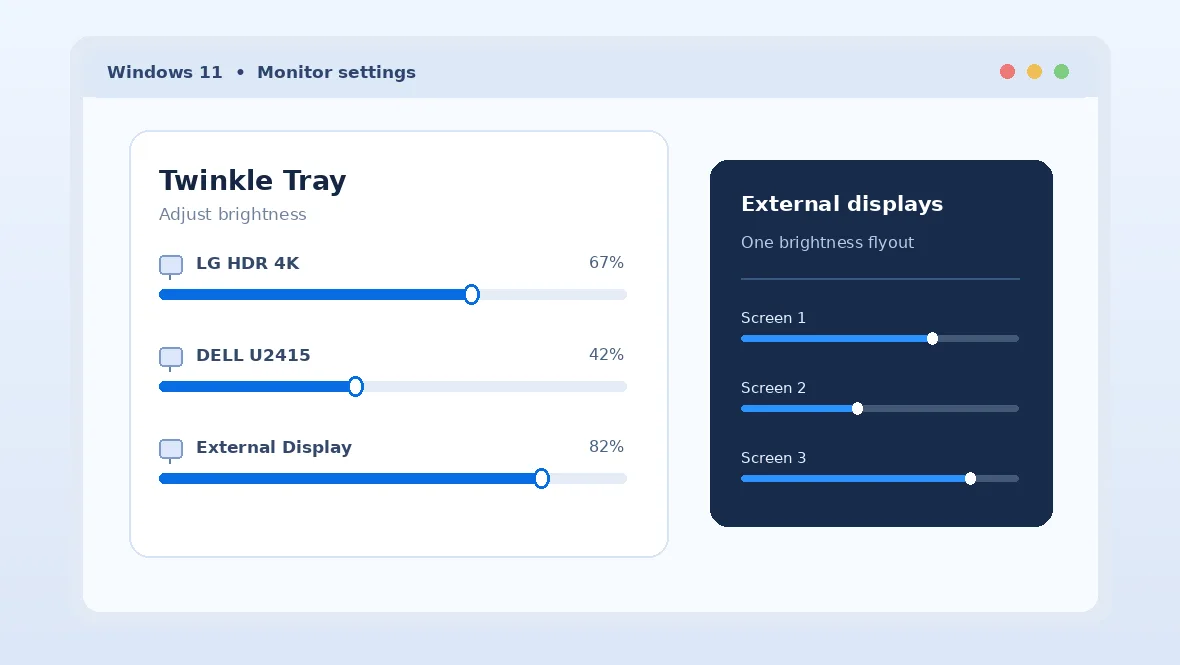Click the 82% brightness value
The width and height of the screenshot is (1180, 665).
coord(607,446)
